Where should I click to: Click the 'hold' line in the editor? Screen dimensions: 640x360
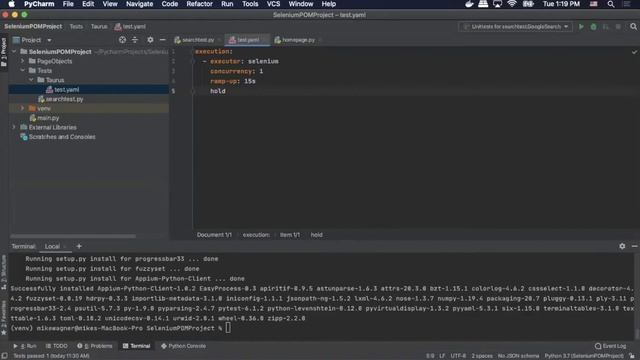click(218, 91)
